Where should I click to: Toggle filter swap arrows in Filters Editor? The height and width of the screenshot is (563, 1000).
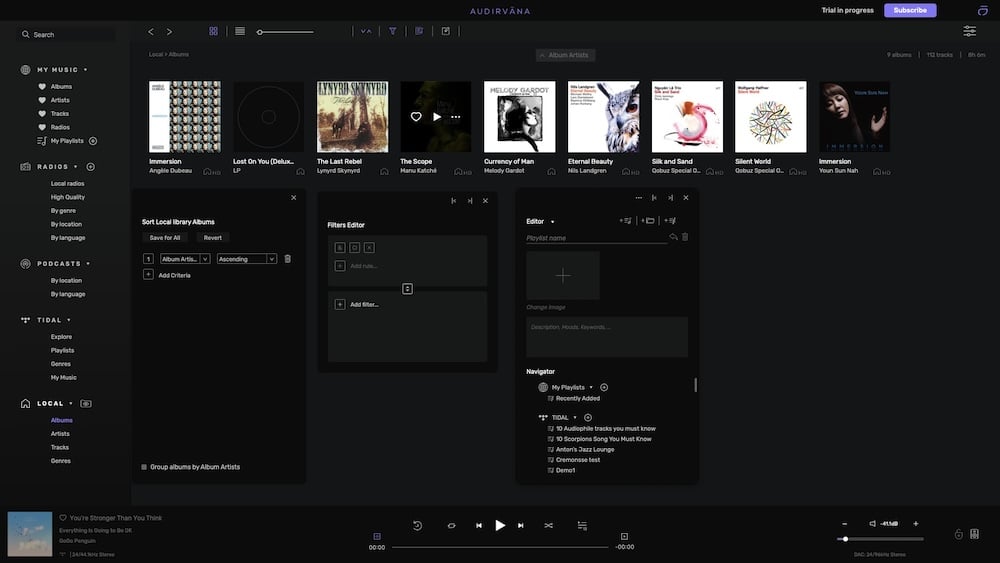pos(408,289)
